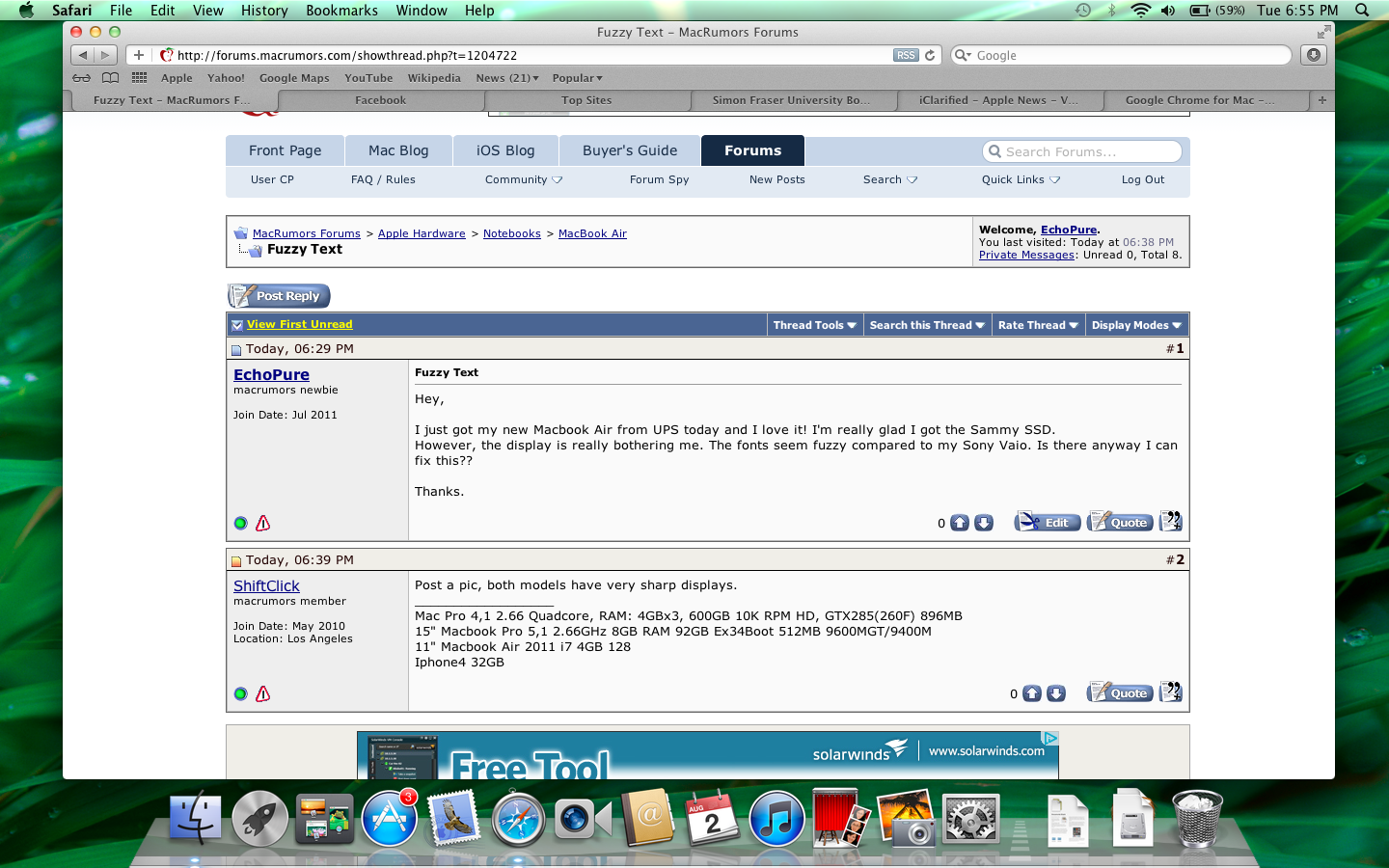Image resolution: width=1389 pixels, height=868 pixels.
Task: Open ShiftClick's profile link
Action: point(266,585)
